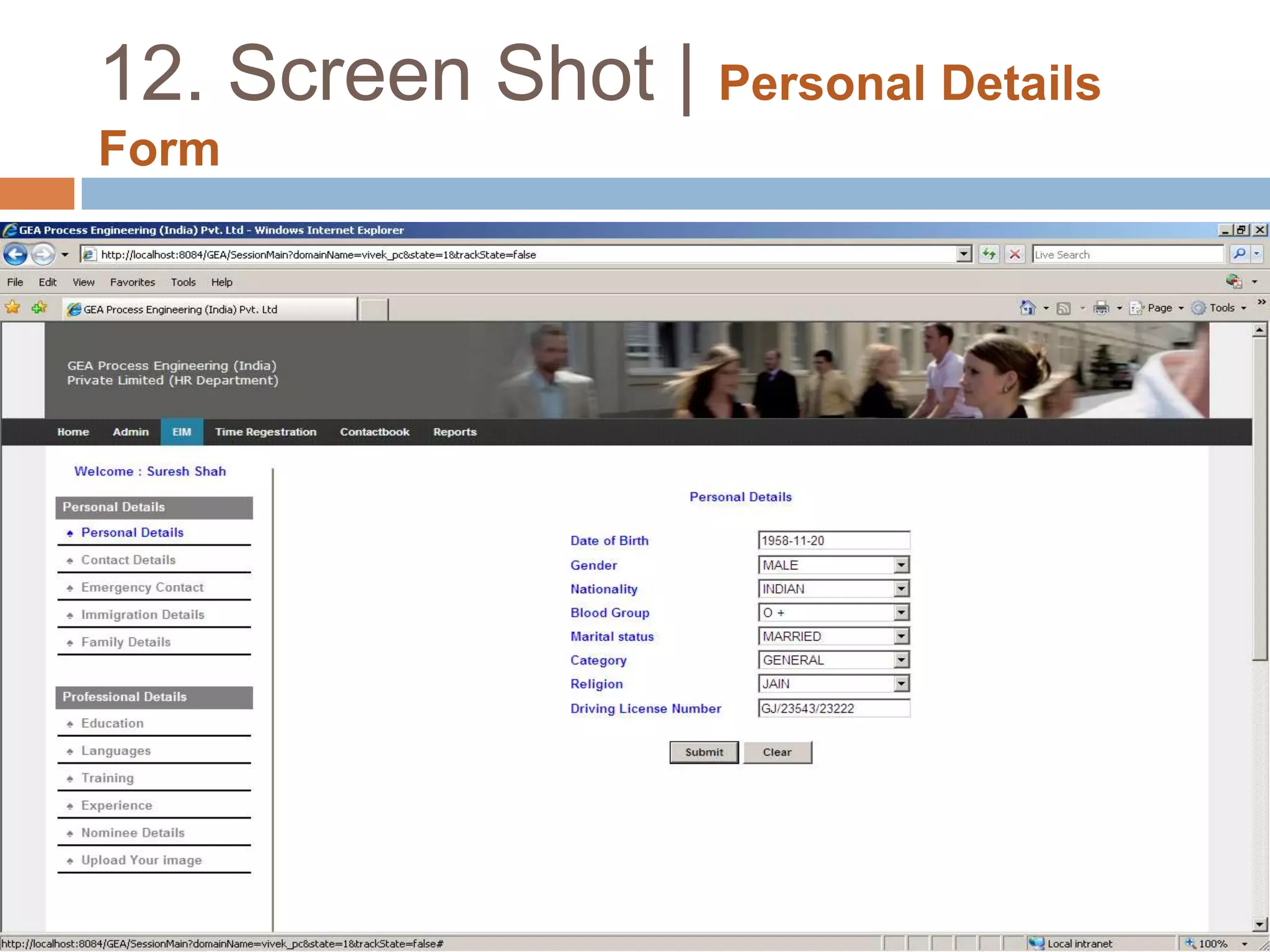Open the Blood Group dropdown
The width and height of the screenshot is (1270, 952).
pyautogui.click(x=901, y=612)
